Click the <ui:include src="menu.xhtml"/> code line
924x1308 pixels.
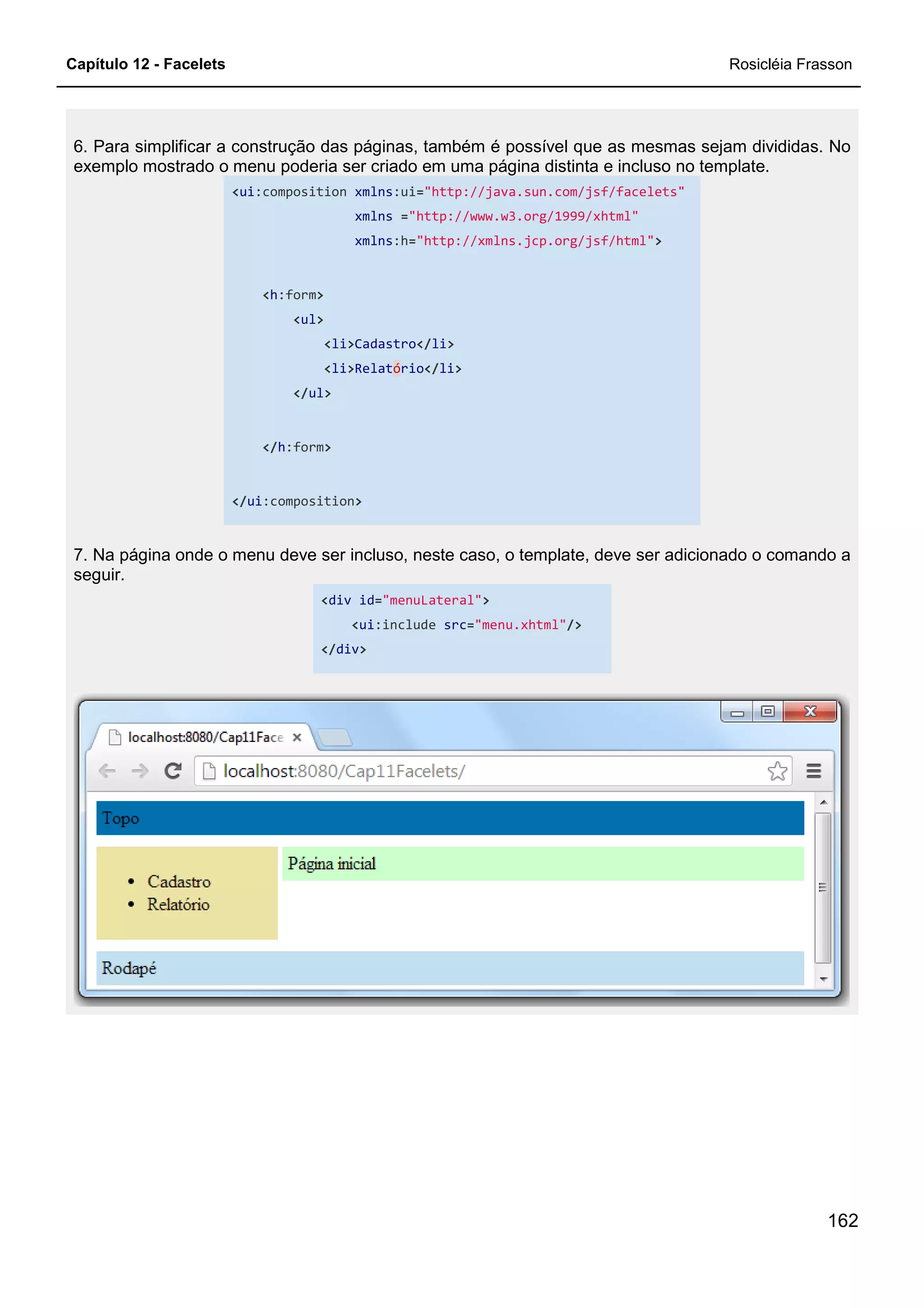(466, 625)
